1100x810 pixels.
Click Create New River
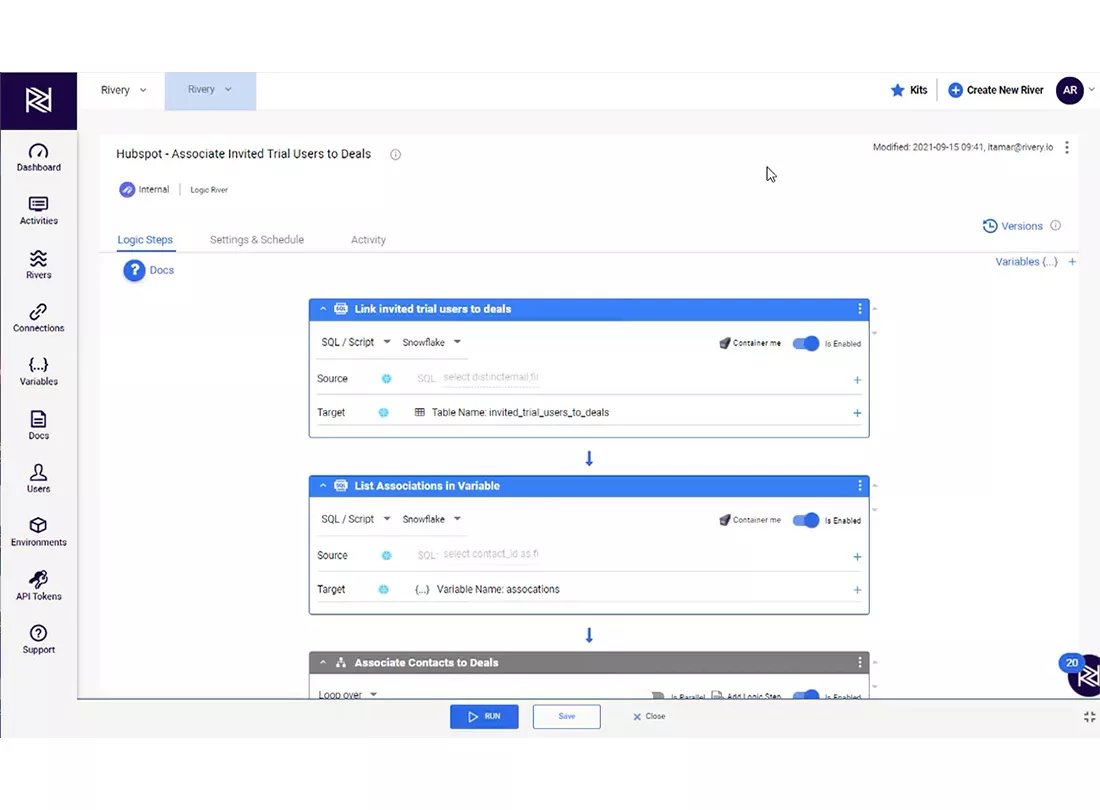point(995,90)
